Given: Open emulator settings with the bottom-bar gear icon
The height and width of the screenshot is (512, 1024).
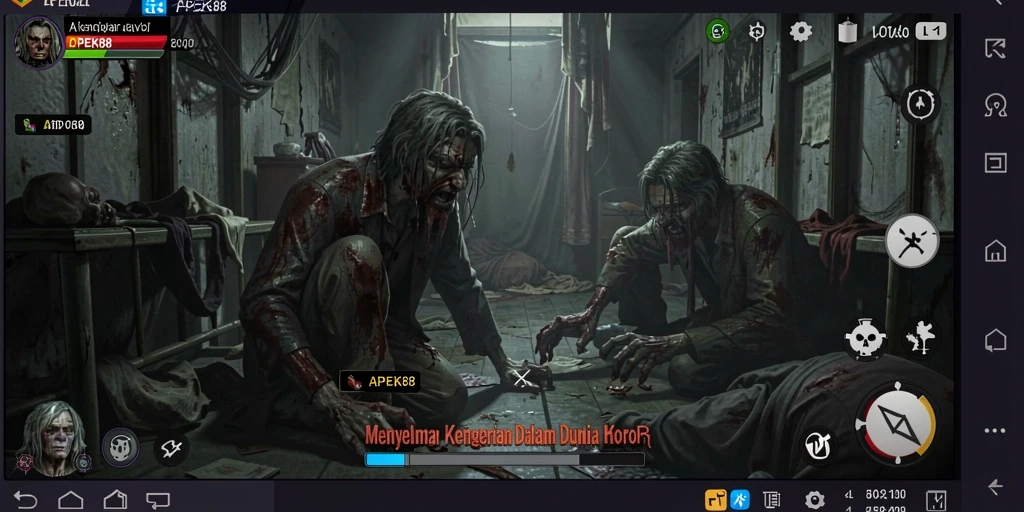Looking at the screenshot, I should pyautogui.click(x=814, y=500).
